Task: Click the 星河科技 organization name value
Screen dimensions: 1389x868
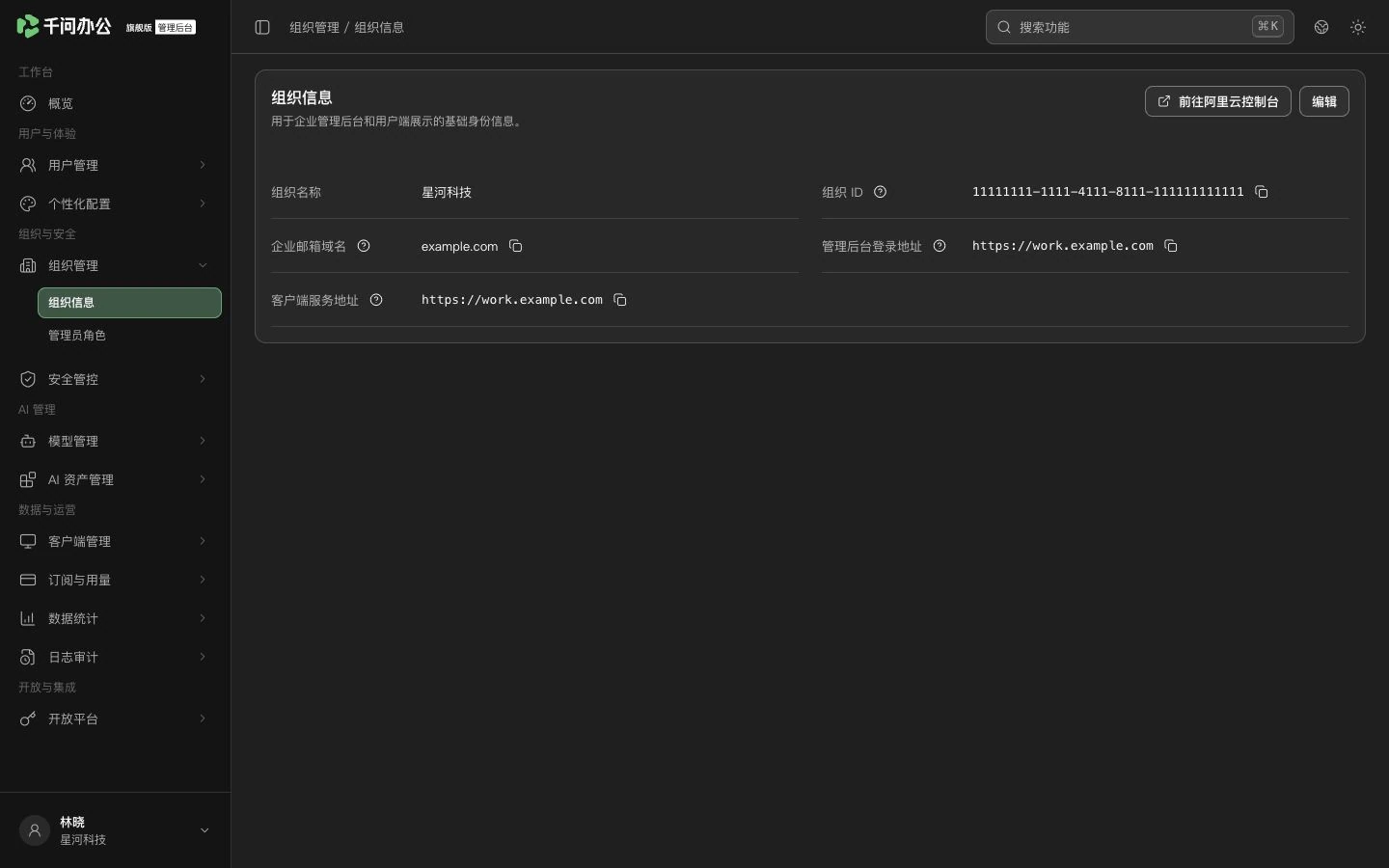Action: pyautogui.click(x=447, y=192)
